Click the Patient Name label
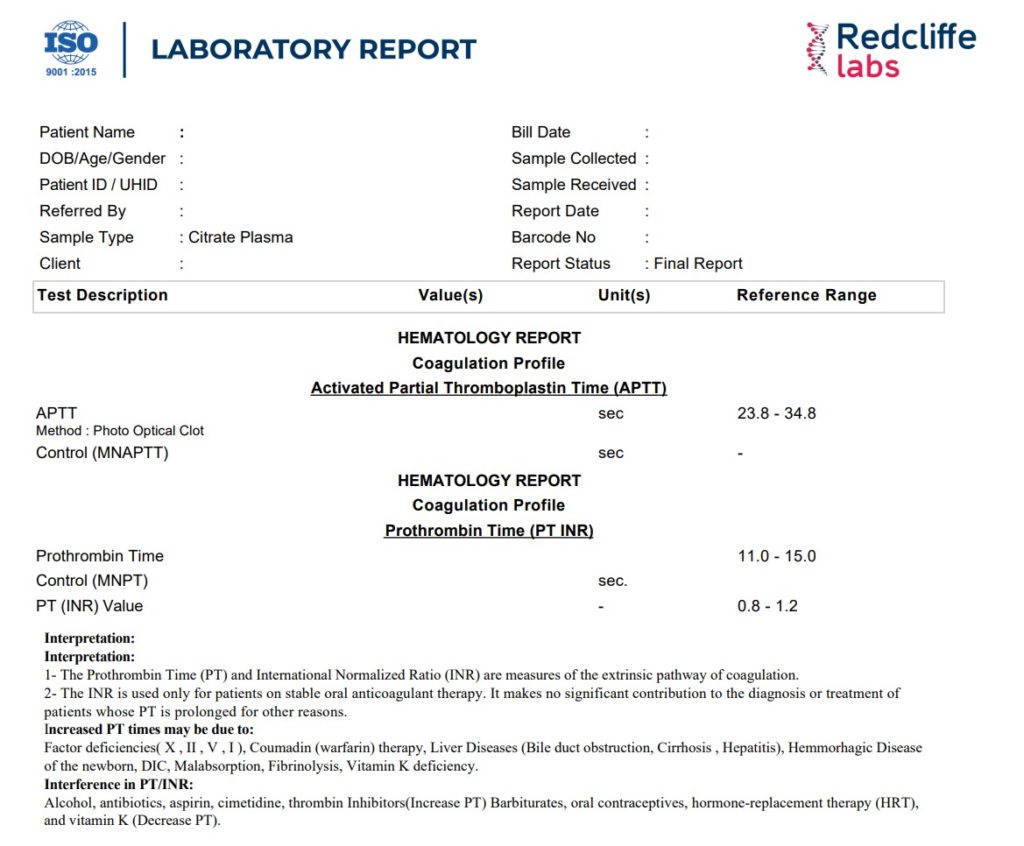The height and width of the screenshot is (846, 1024). (87, 132)
